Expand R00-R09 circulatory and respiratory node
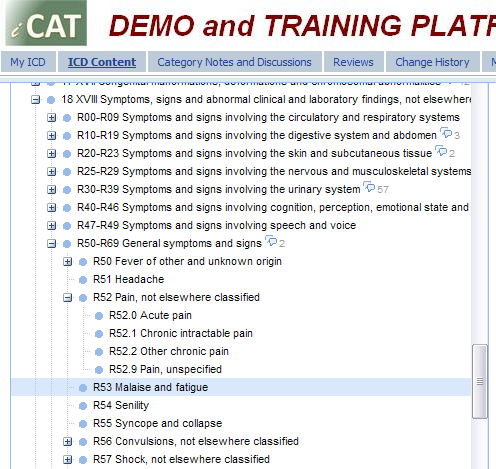Viewport: 496px width, 469px height. (51, 118)
